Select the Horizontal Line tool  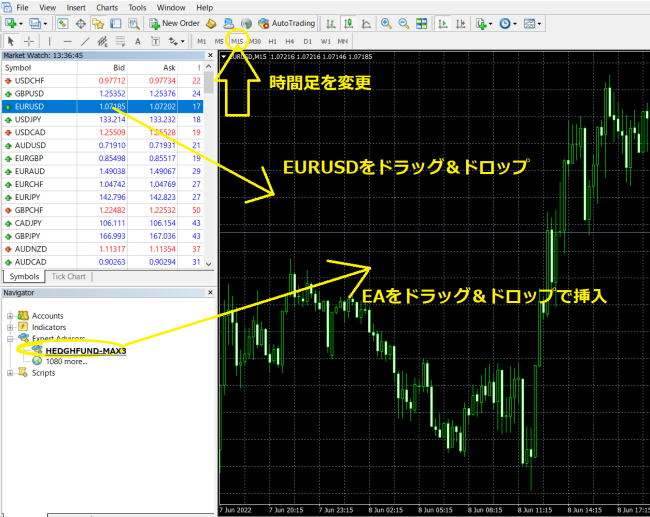tap(68, 41)
